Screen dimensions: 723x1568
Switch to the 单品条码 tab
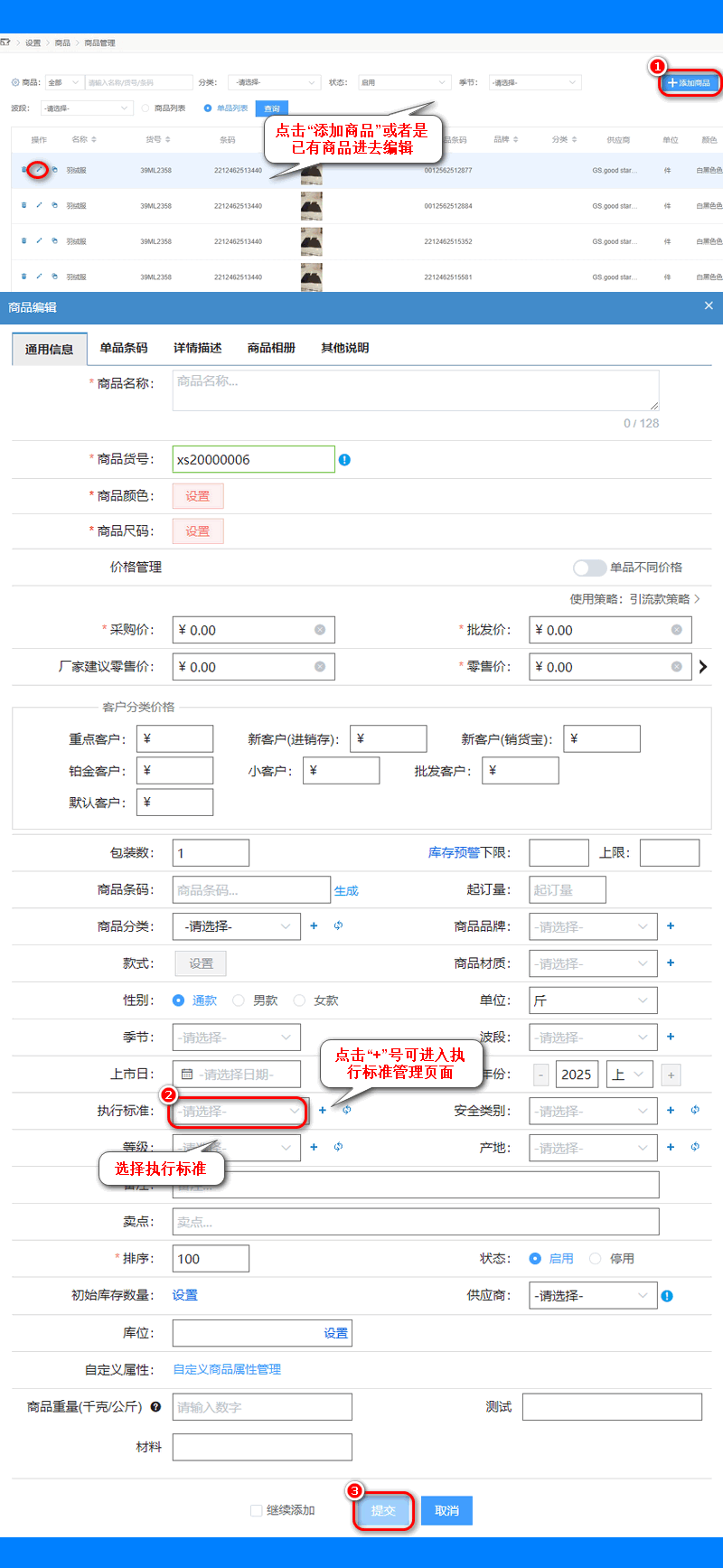124,348
